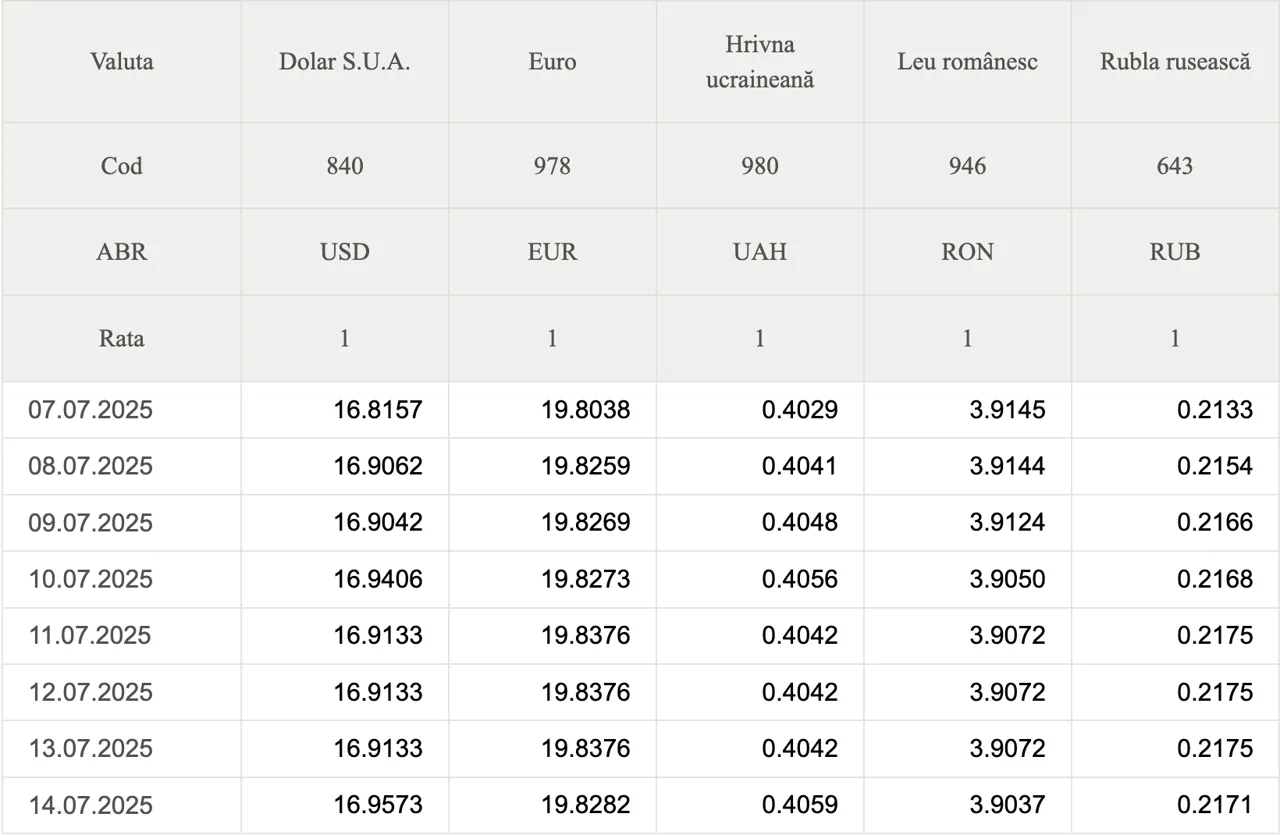
Task: Click the Dolar S.U.A. column header
Action: tap(345, 62)
